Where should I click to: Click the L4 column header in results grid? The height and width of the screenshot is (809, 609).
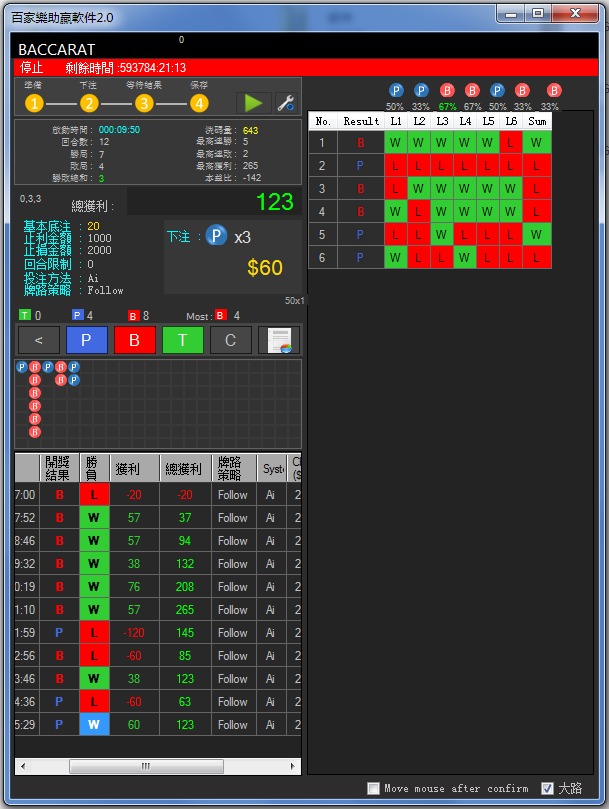[x=464, y=121]
